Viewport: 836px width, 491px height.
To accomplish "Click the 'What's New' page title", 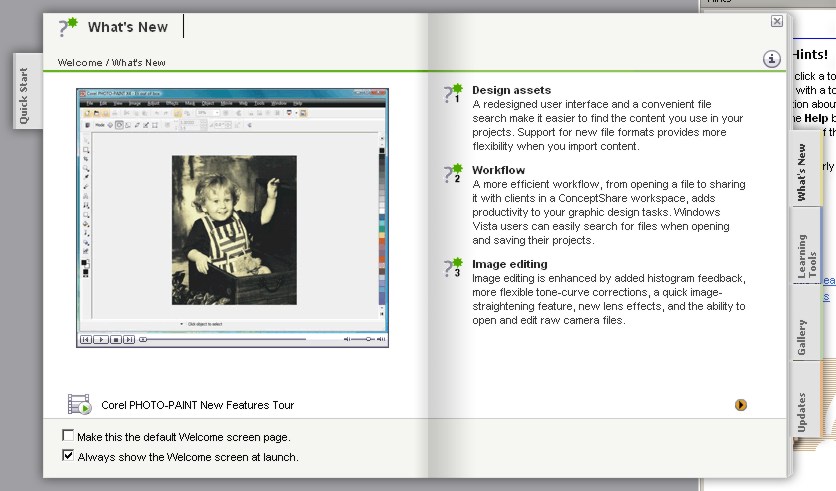I will coord(128,27).
